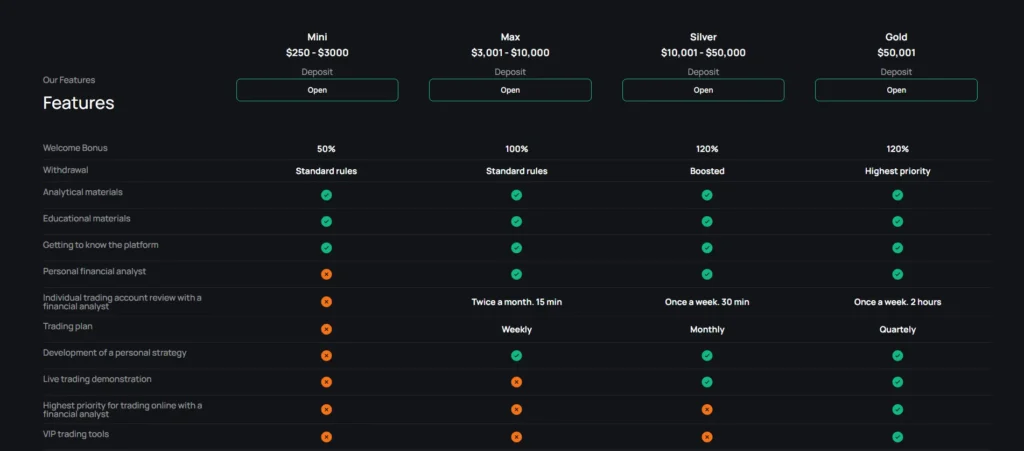Click green check for Gold Educational materials
This screenshot has height=451, width=1024.
pos(897,221)
